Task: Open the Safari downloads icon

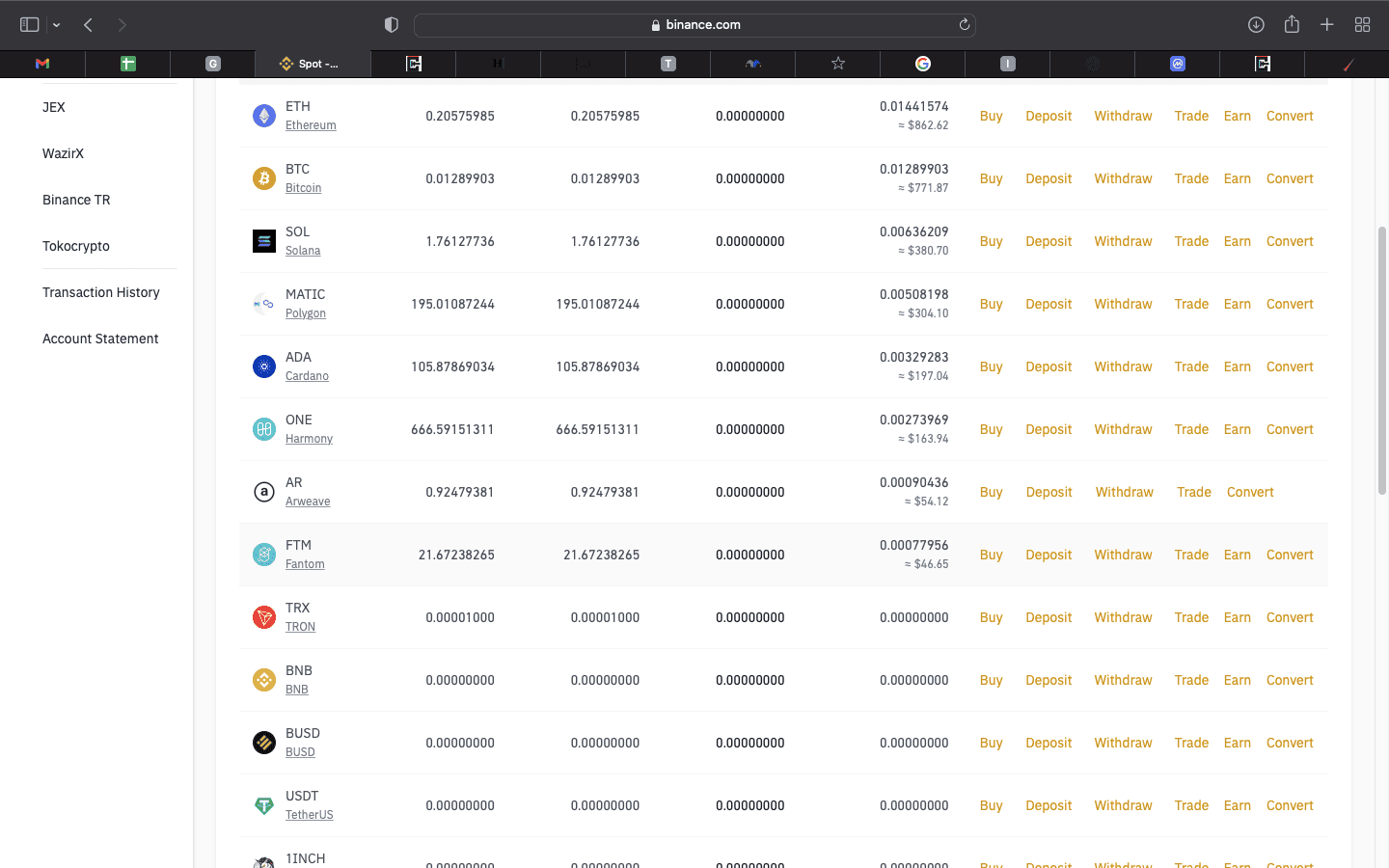Action: (1256, 25)
